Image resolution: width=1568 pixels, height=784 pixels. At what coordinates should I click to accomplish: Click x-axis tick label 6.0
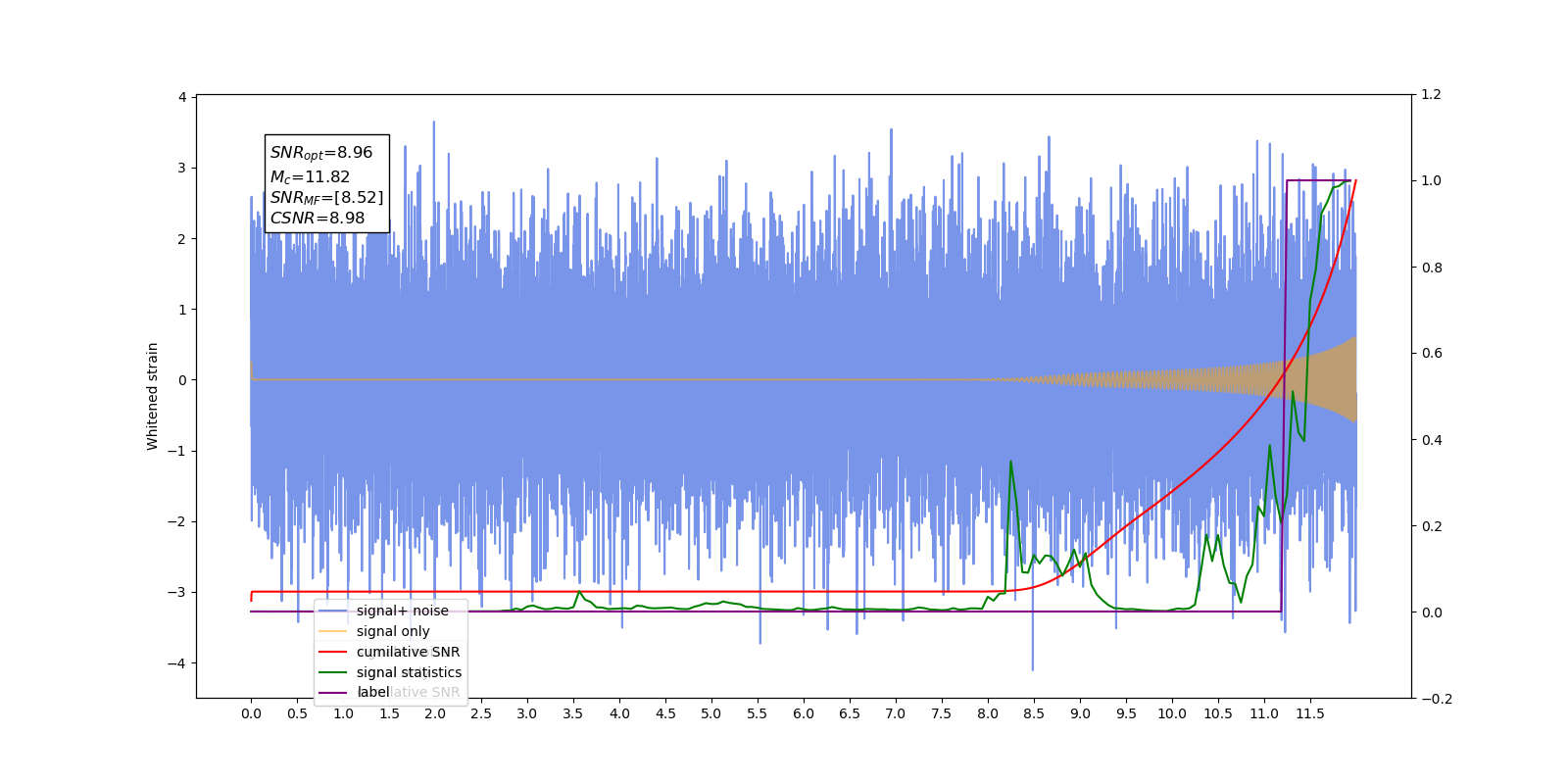(x=804, y=713)
